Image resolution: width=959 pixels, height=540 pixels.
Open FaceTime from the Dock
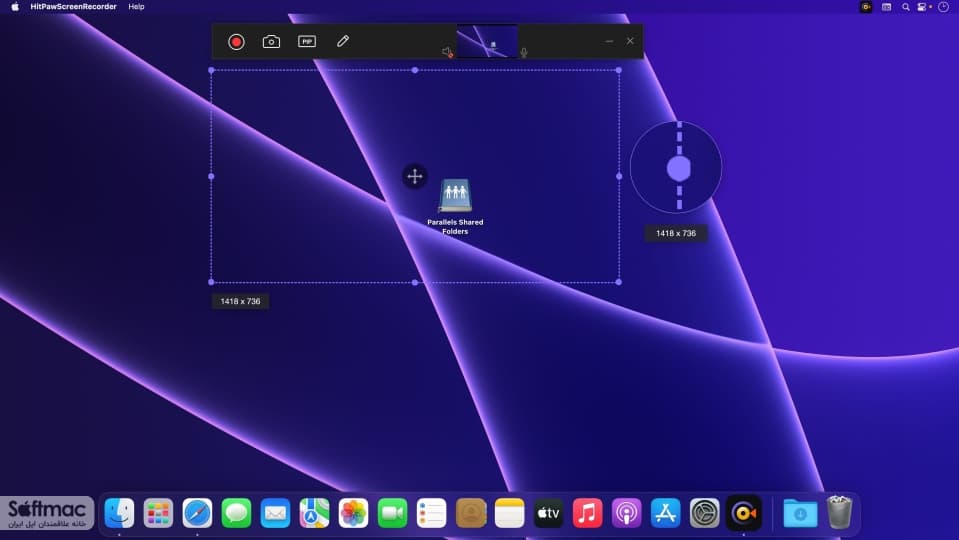tap(393, 512)
